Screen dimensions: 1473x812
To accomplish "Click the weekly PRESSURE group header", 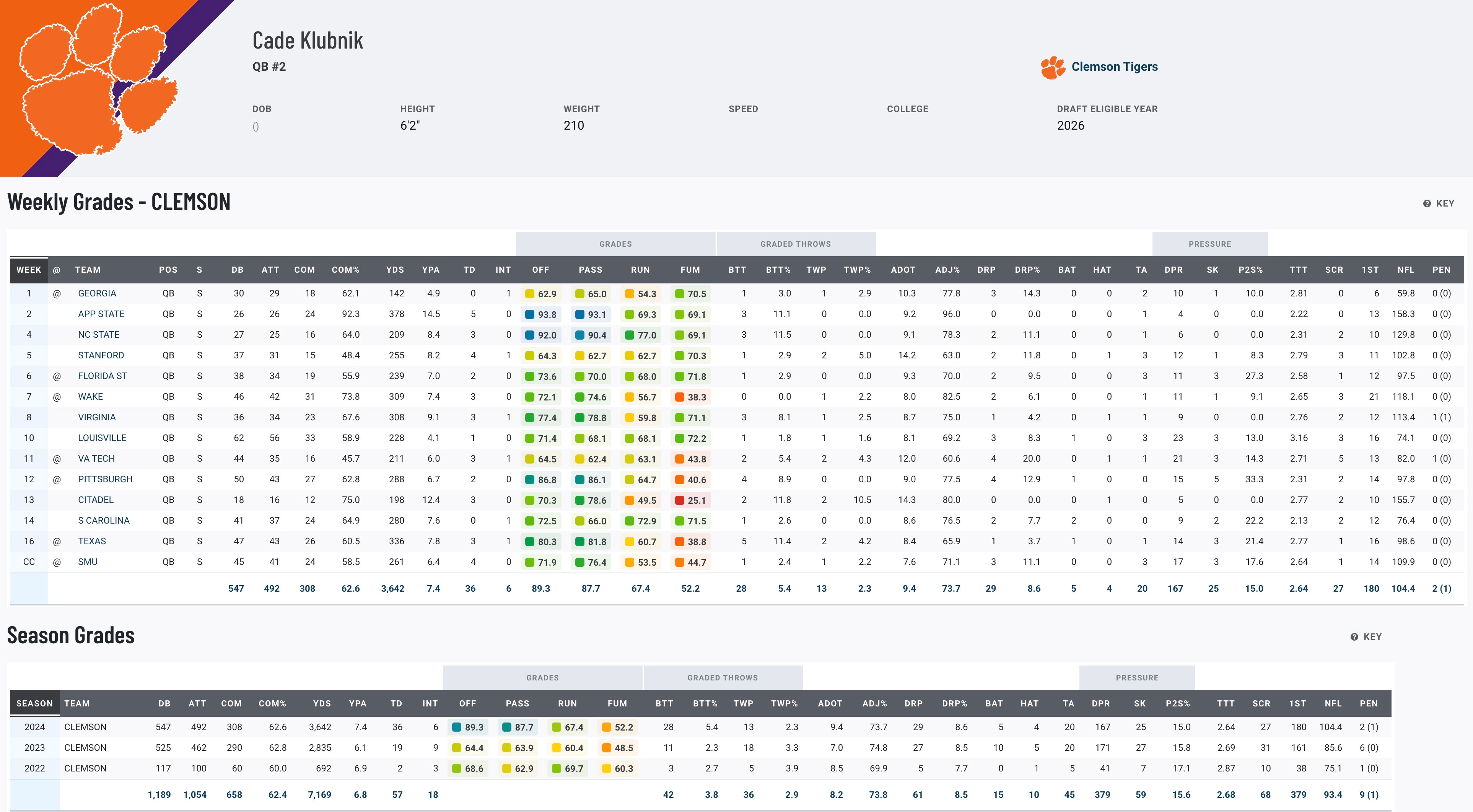I will 1210,244.
